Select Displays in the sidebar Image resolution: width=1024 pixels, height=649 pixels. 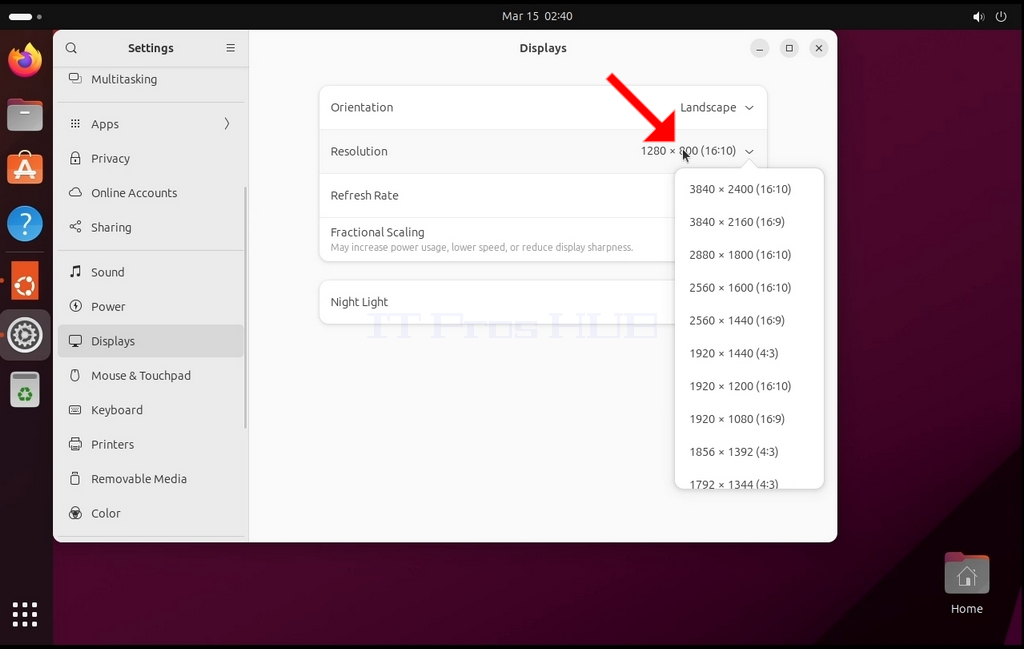(x=151, y=341)
